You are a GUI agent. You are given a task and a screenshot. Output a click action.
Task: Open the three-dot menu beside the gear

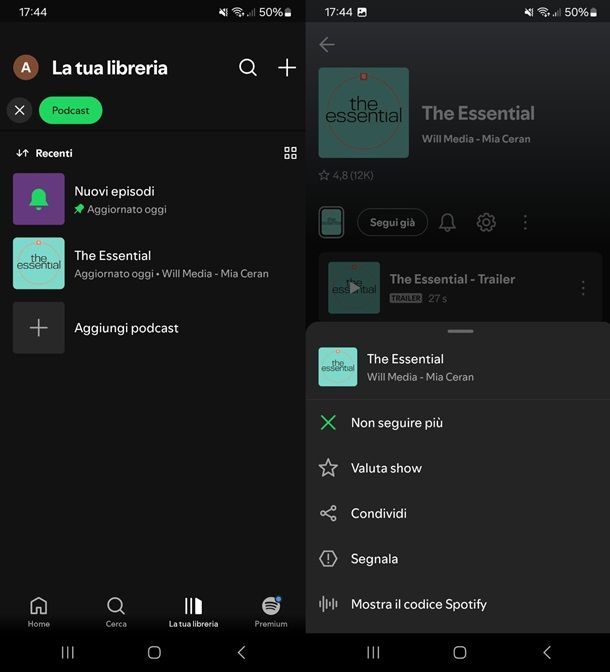[x=525, y=222]
